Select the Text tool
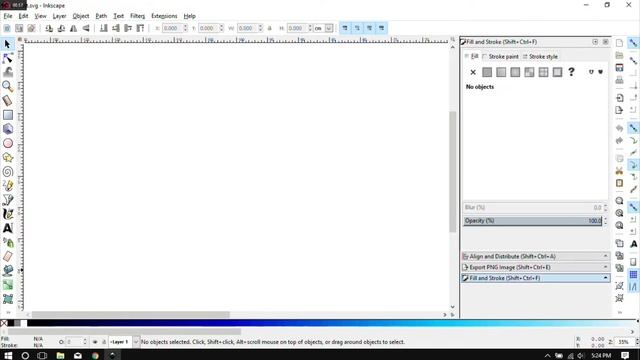 coord(7,228)
